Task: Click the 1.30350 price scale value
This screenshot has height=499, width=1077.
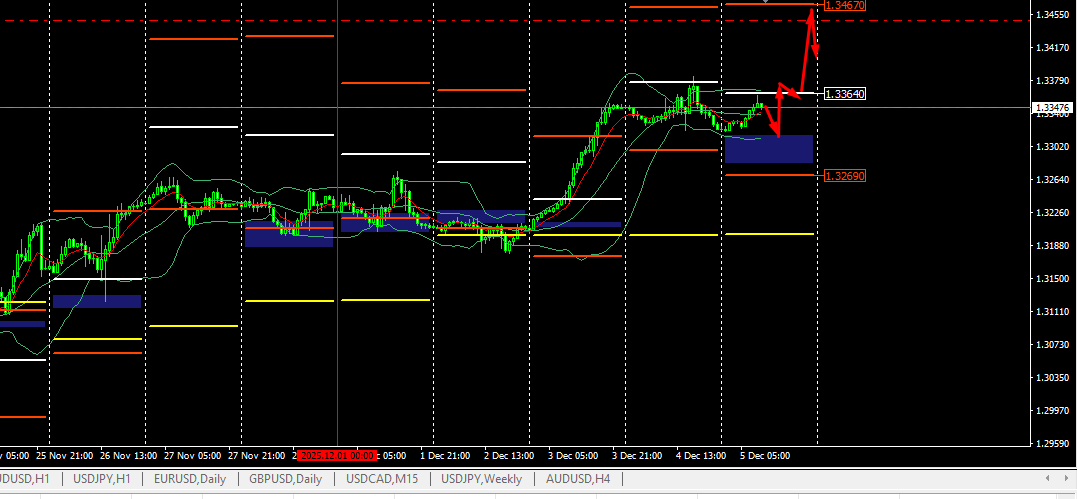Action: [x=1052, y=377]
